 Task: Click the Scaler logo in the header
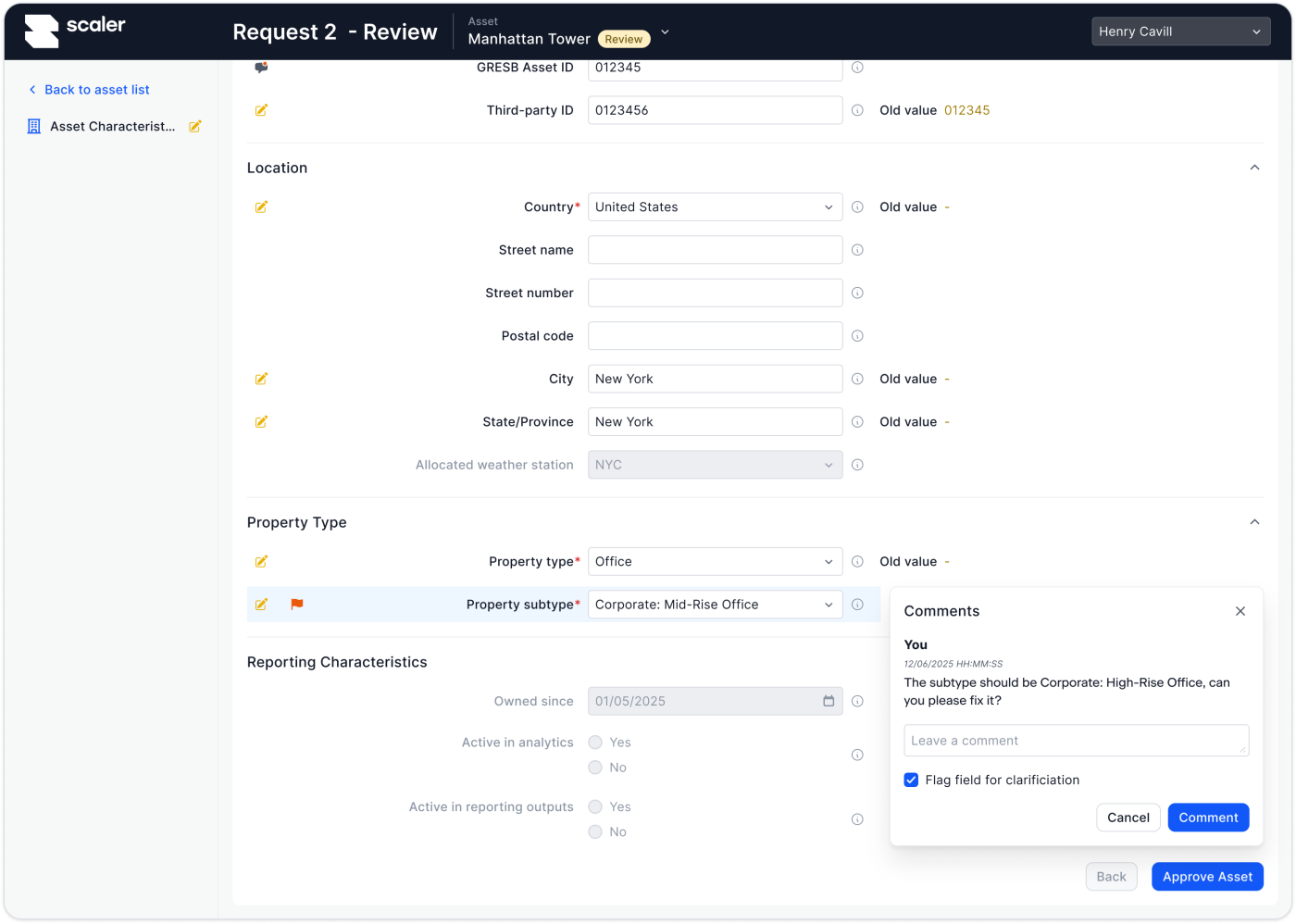pyautogui.click(x=75, y=31)
